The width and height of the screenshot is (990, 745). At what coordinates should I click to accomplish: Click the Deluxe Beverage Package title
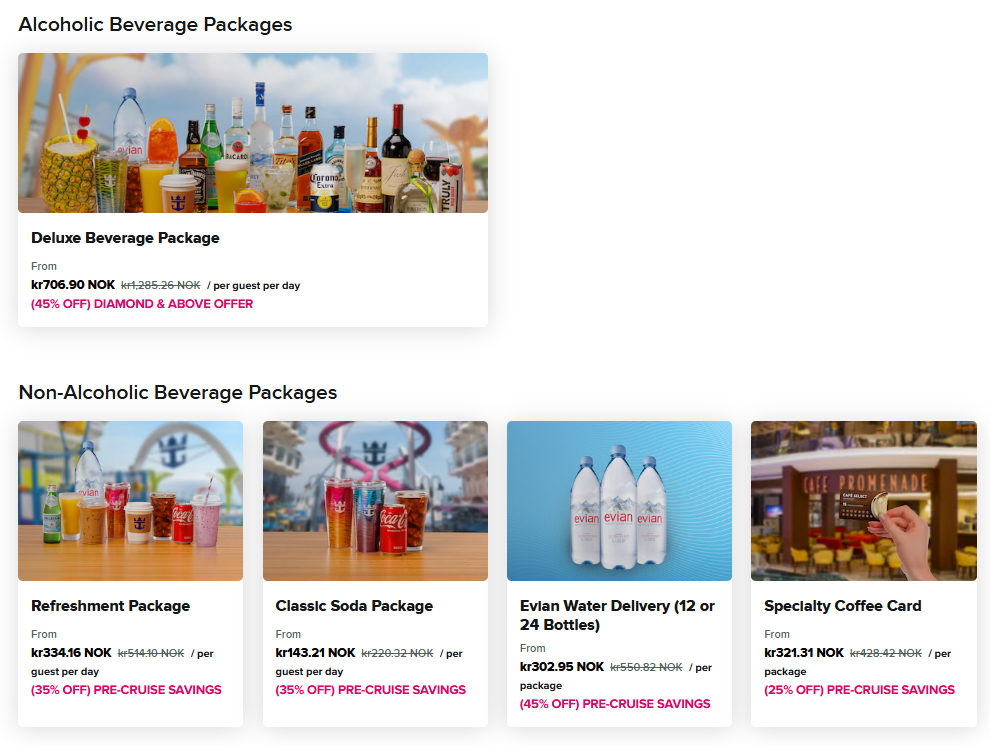point(125,238)
